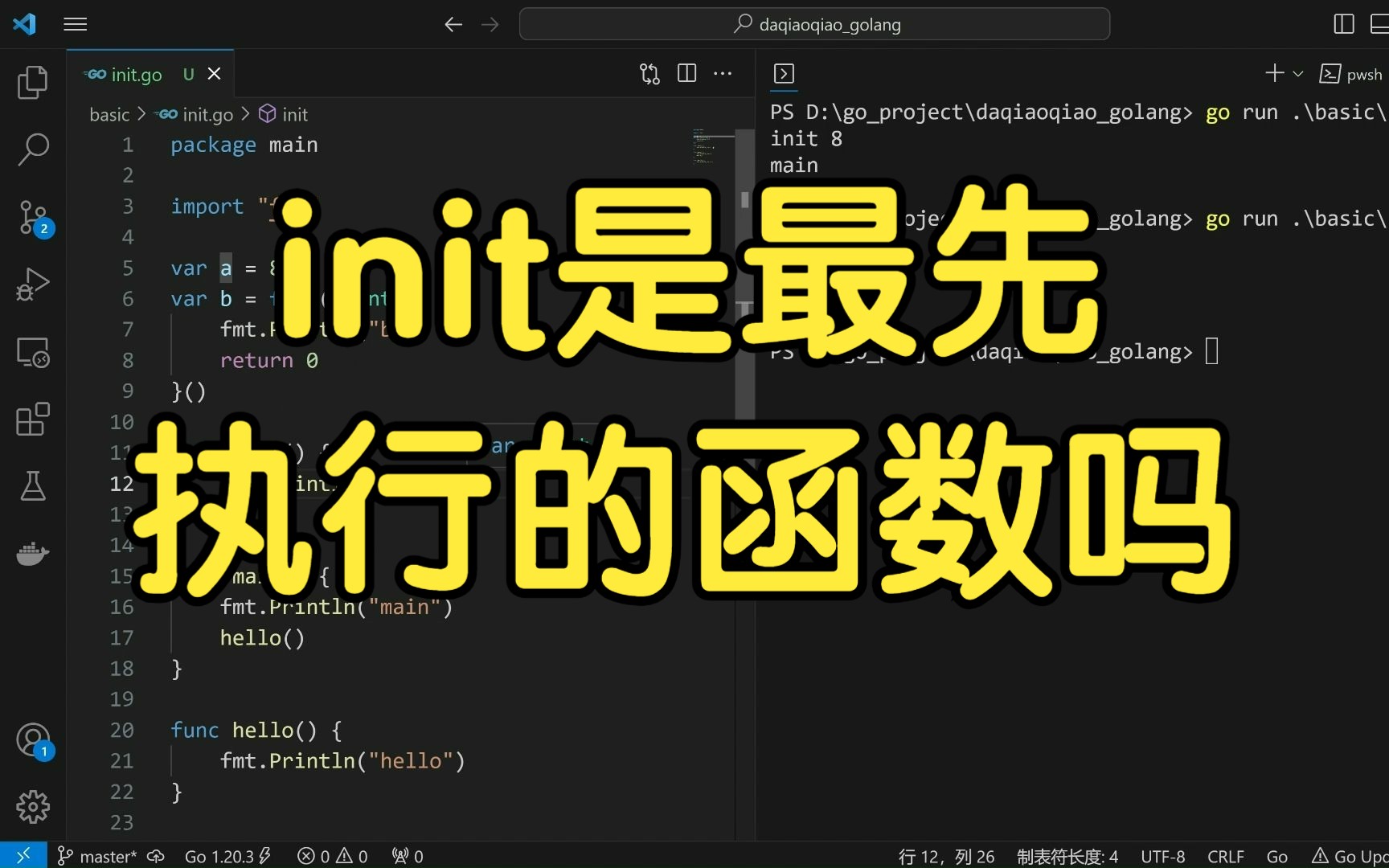
Task: Click the terminal panel icon tab
Action: tap(784, 74)
